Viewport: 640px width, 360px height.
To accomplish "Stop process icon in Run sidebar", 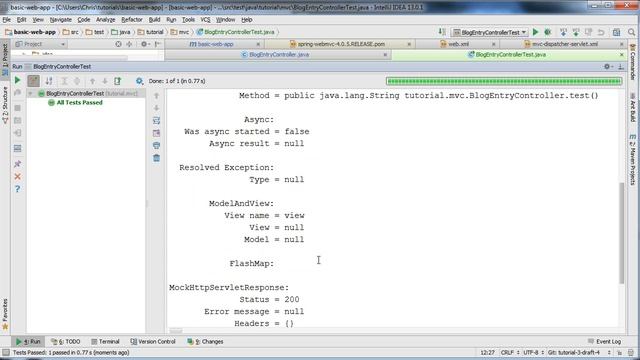I will tap(18, 108).
